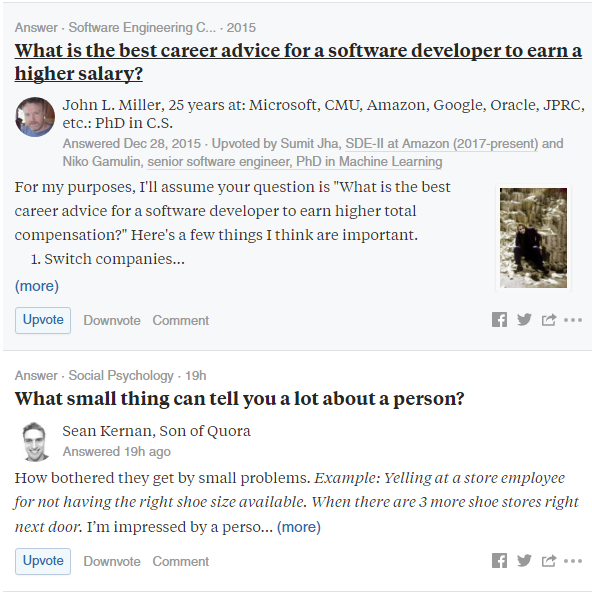Tweet Sean Kernan's answer
This screenshot has height=592, width=592.
(x=524, y=561)
